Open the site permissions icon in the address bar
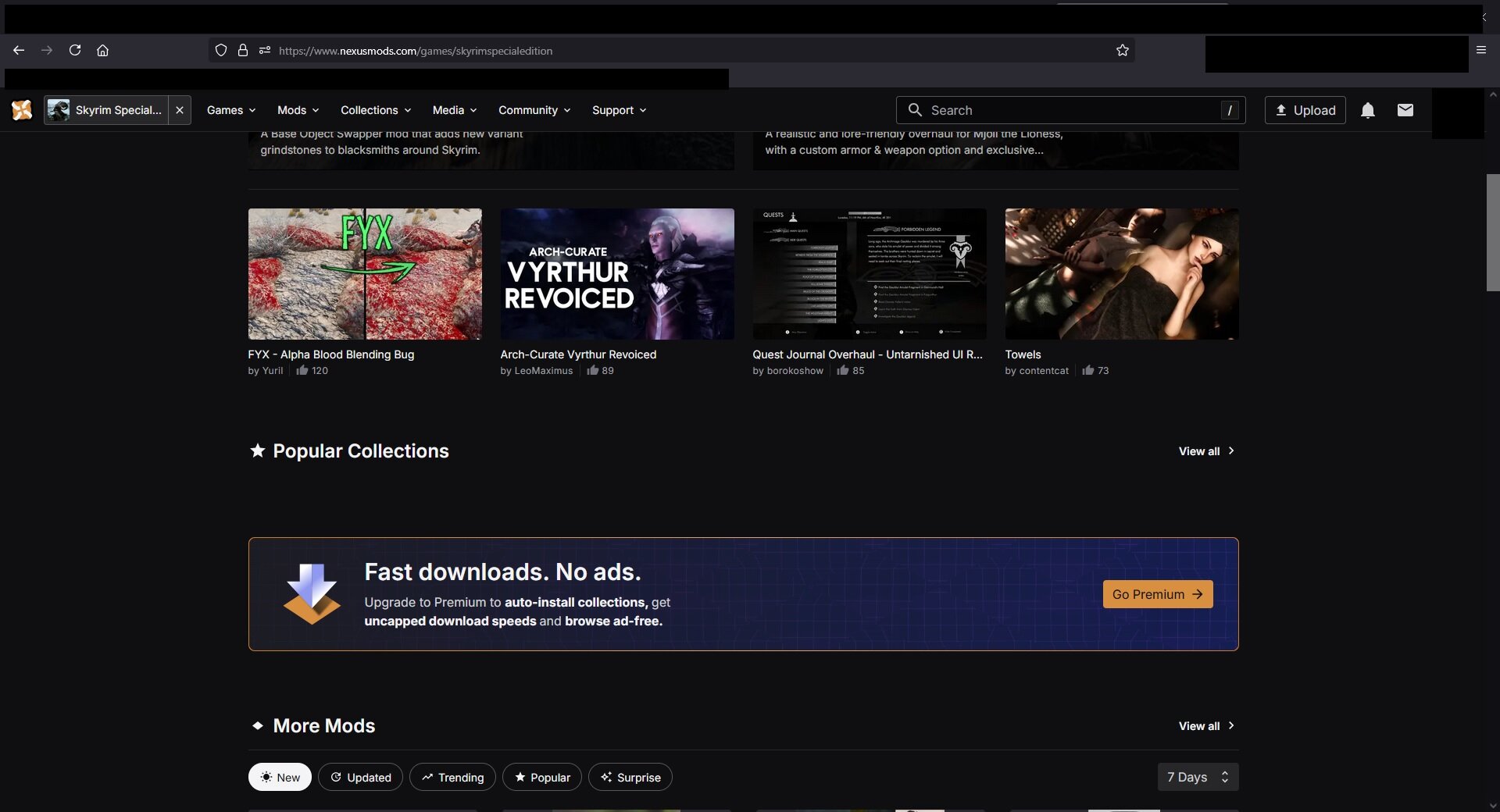 [x=265, y=50]
